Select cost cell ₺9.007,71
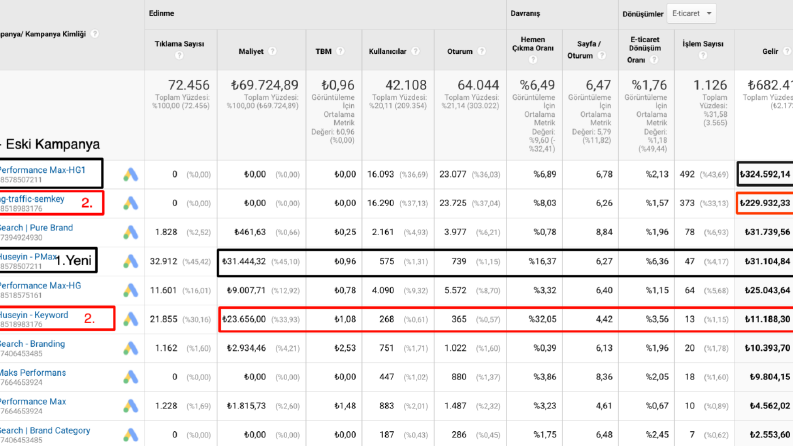This screenshot has height=446, width=793. coord(245,290)
